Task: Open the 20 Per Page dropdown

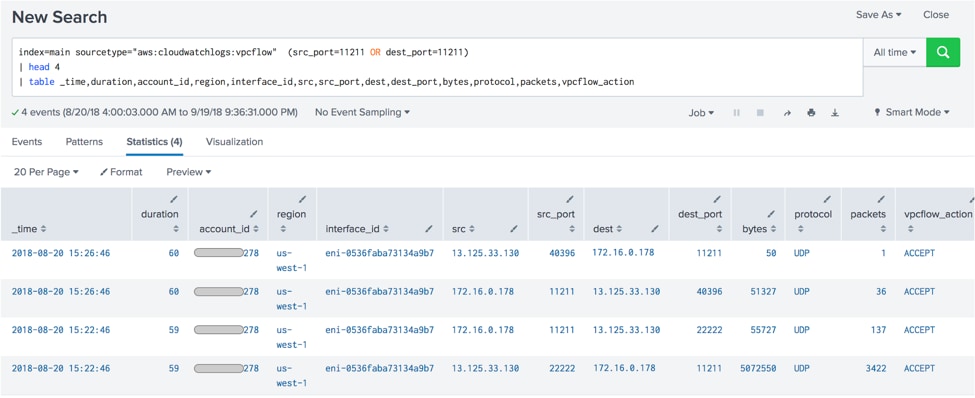Action: 46,172
